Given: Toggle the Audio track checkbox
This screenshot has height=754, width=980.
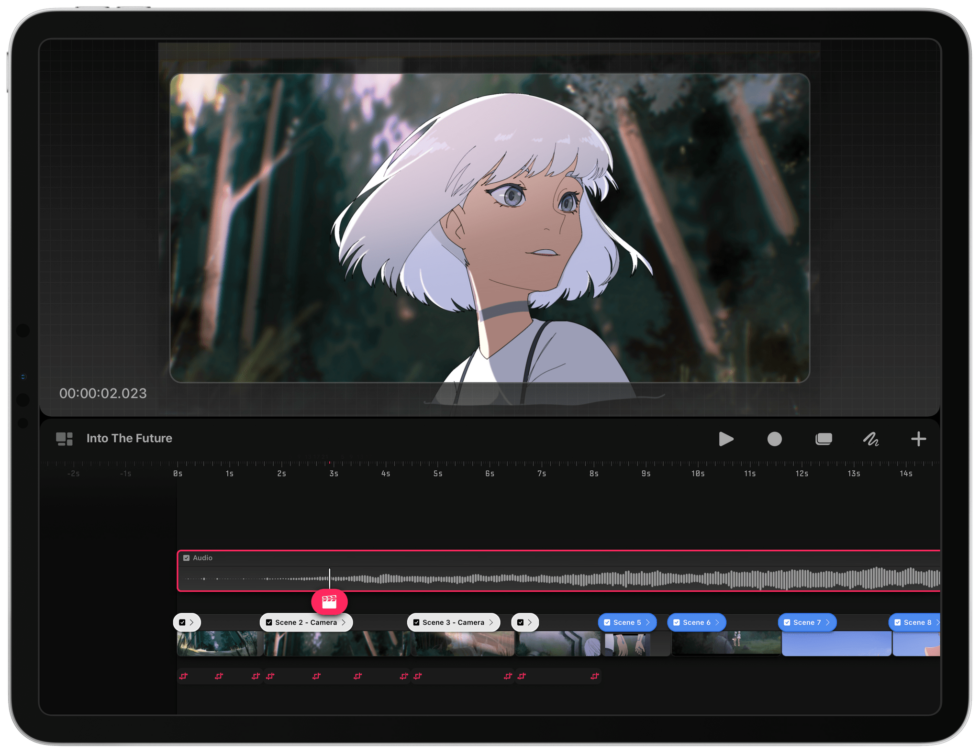Looking at the screenshot, I should [x=186, y=558].
